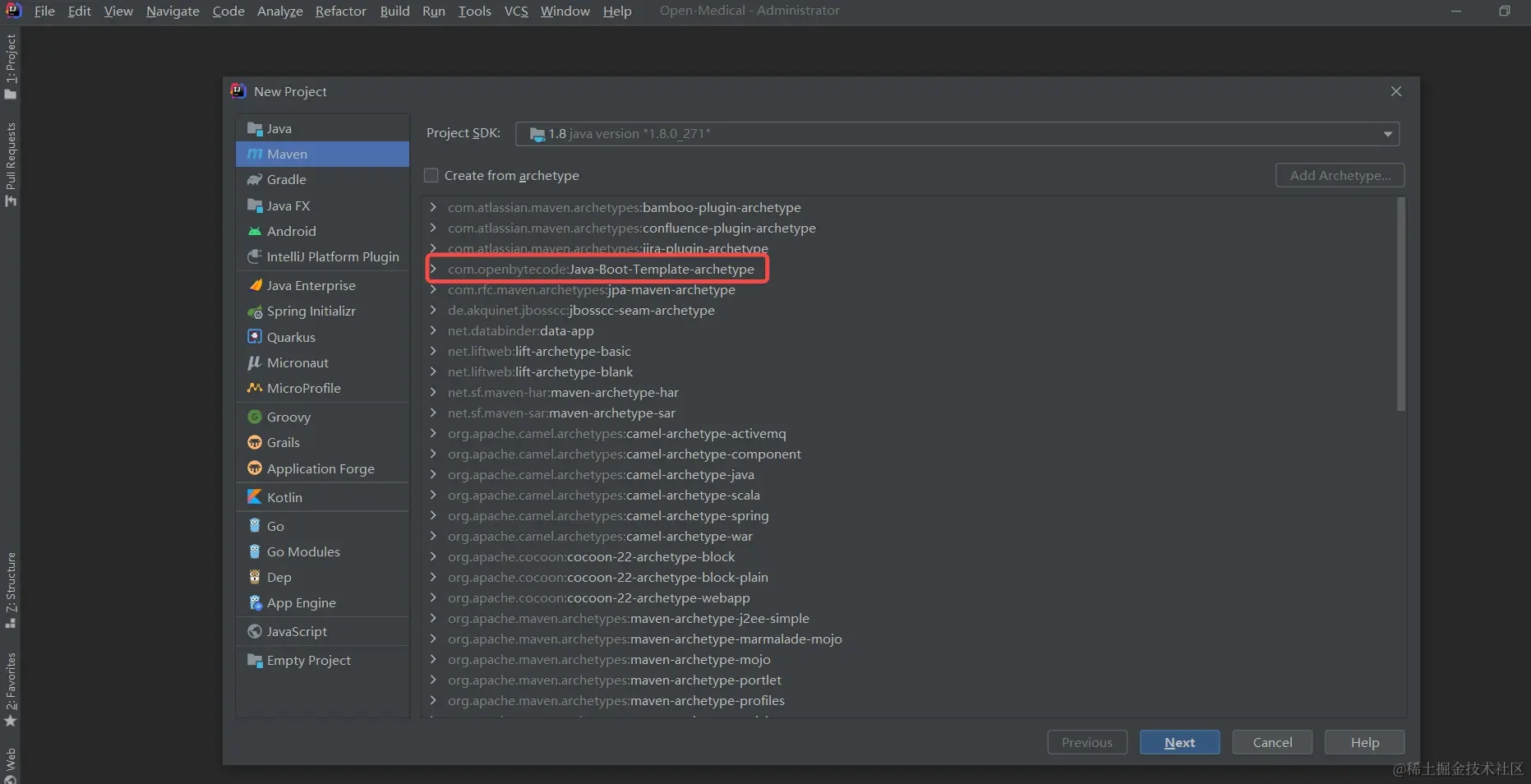
Task: Select IntelliJ Platform Plugin icon
Action: [x=255, y=257]
